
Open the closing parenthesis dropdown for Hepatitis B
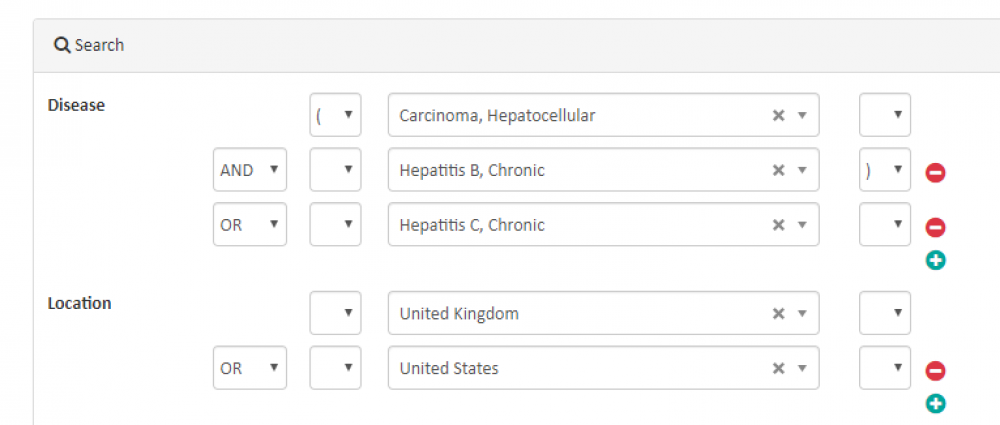[x=885, y=170]
